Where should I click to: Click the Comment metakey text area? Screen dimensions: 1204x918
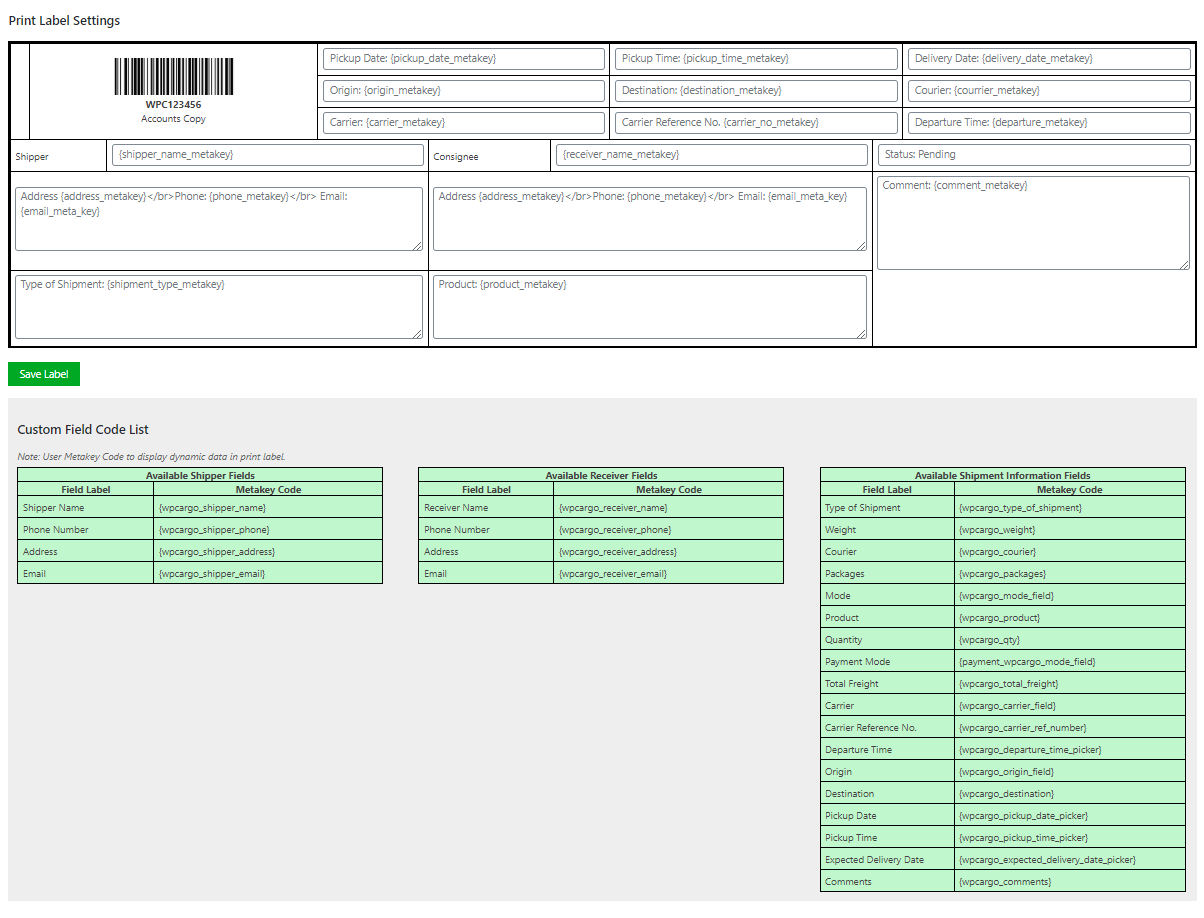coord(1033,223)
